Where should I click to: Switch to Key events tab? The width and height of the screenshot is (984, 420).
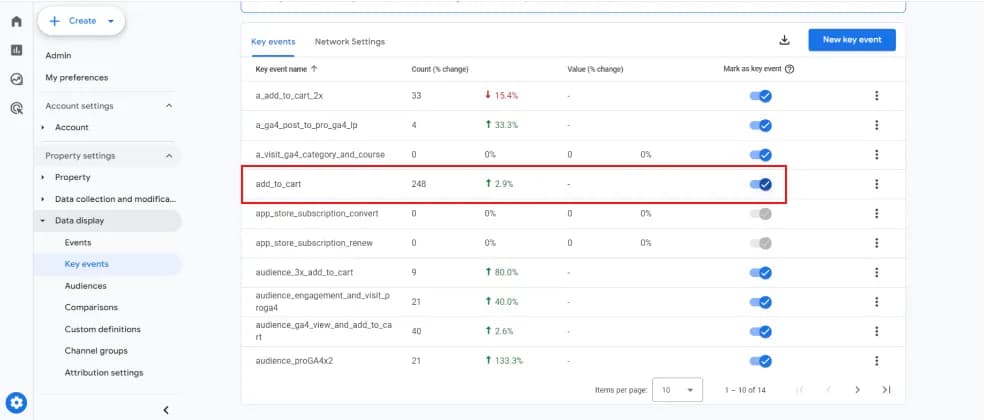point(273,42)
